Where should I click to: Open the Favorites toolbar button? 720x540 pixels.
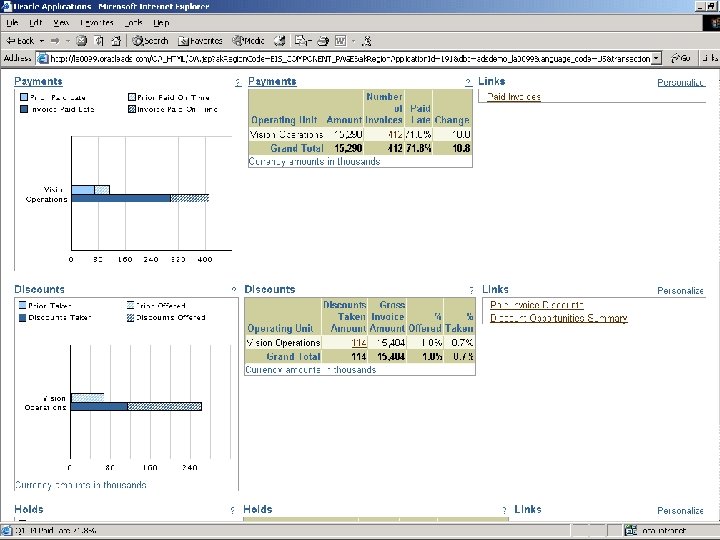(x=200, y=41)
